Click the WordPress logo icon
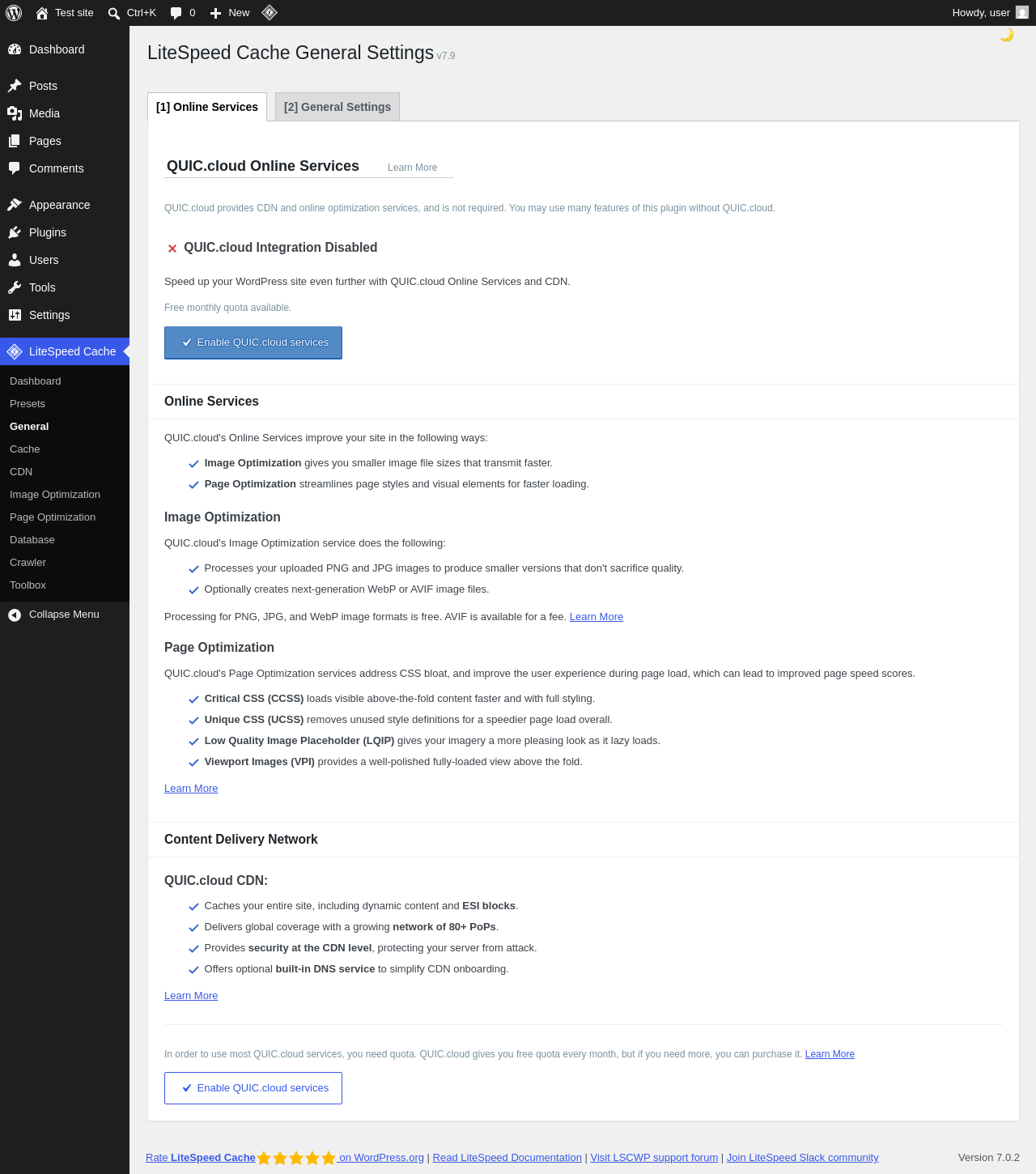 click(14, 13)
